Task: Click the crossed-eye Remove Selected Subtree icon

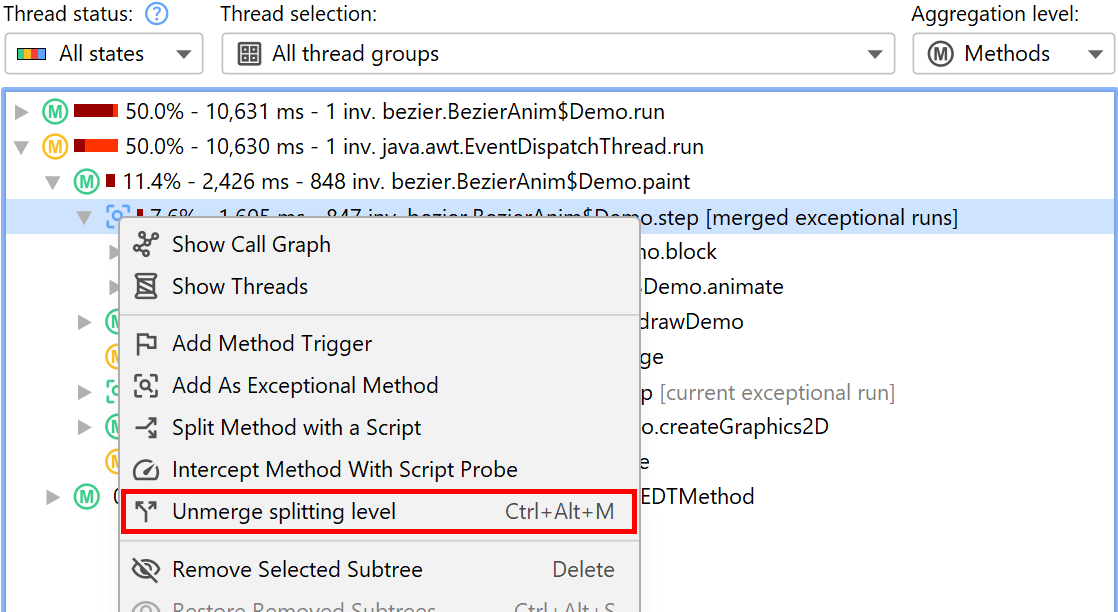Action: 146,570
